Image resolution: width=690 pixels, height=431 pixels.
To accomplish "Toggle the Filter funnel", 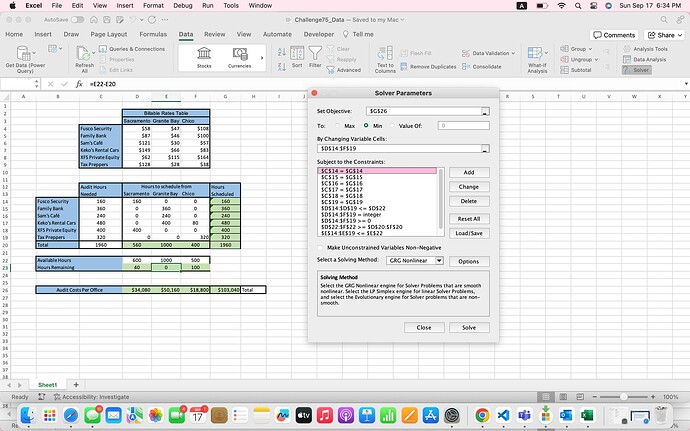I will [x=315, y=57].
